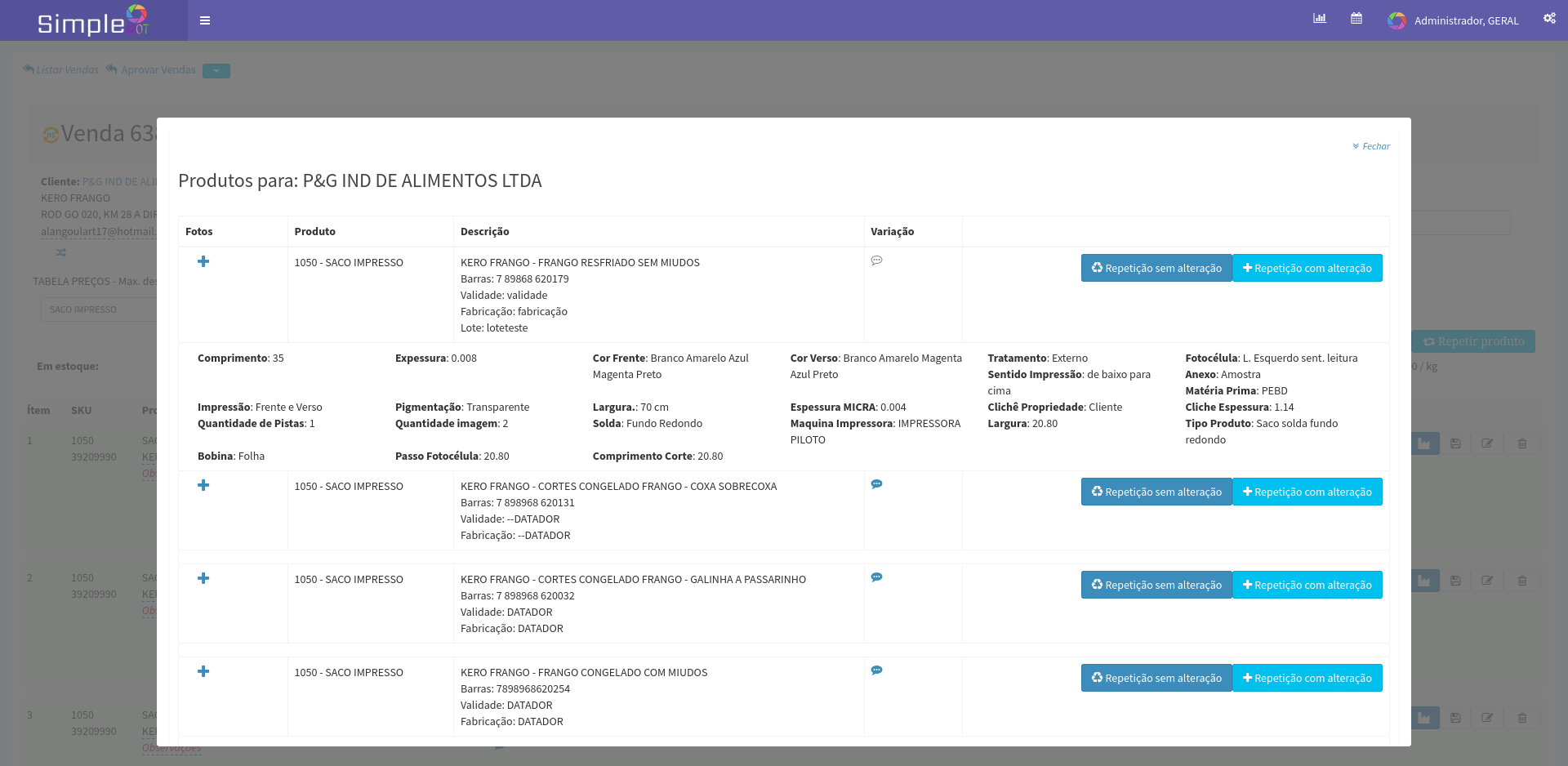The height and width of the screenshot is (766, 1568).
Task: Click the hamburger menu icon in header
Action: [205, 20]
